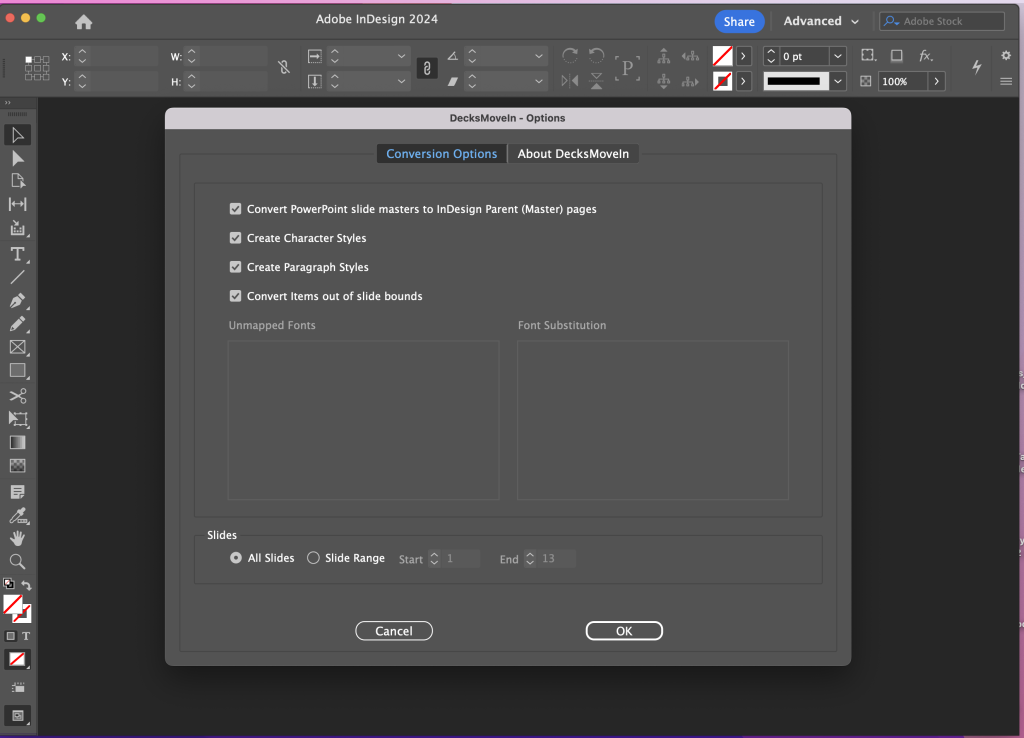Select the Line tool
The width and height of the screenshot is (1024, 738).
[18, 278]
